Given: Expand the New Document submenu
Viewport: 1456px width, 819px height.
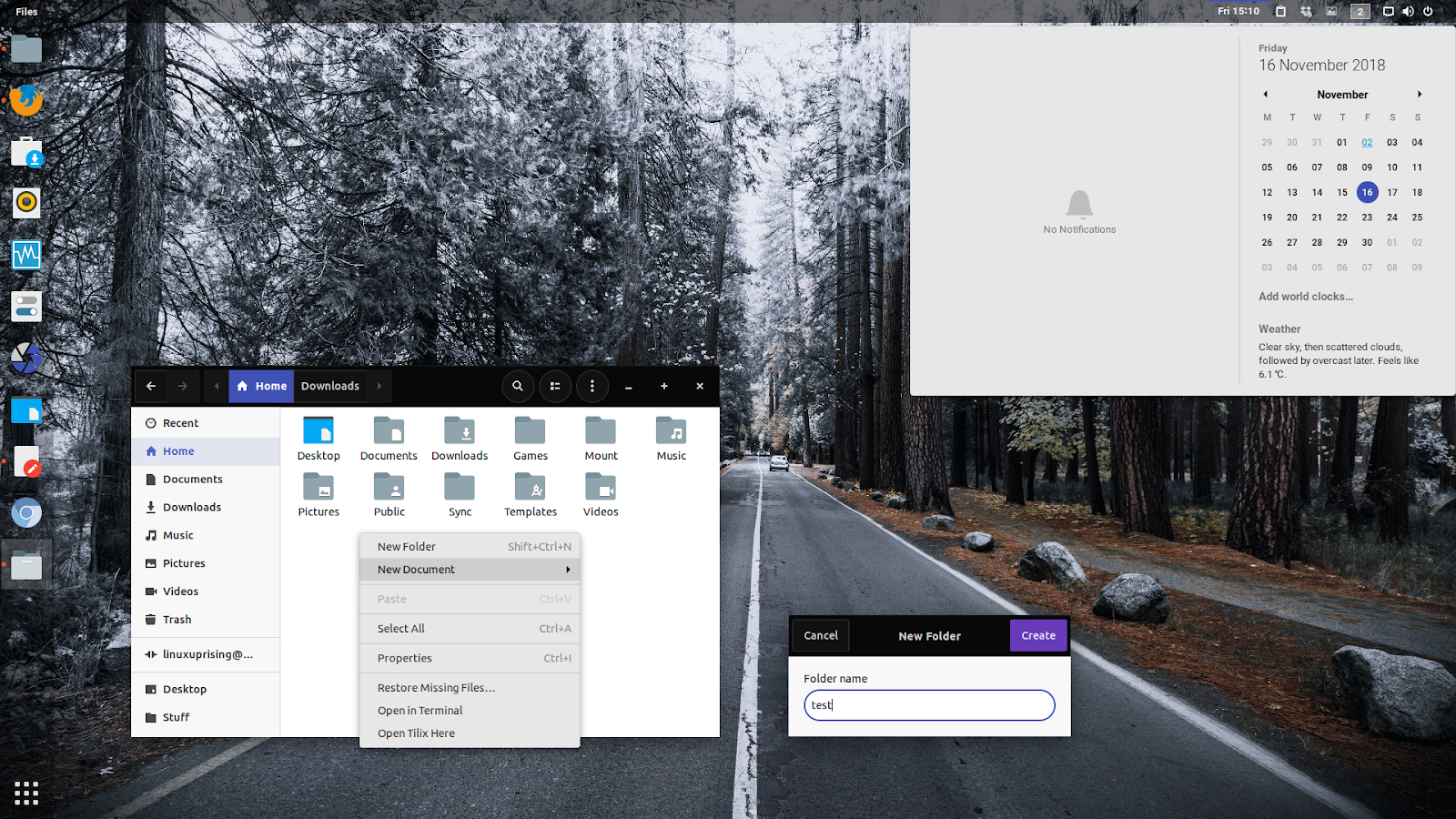Looking at the screenshot, I should click(x=470, y=570).
